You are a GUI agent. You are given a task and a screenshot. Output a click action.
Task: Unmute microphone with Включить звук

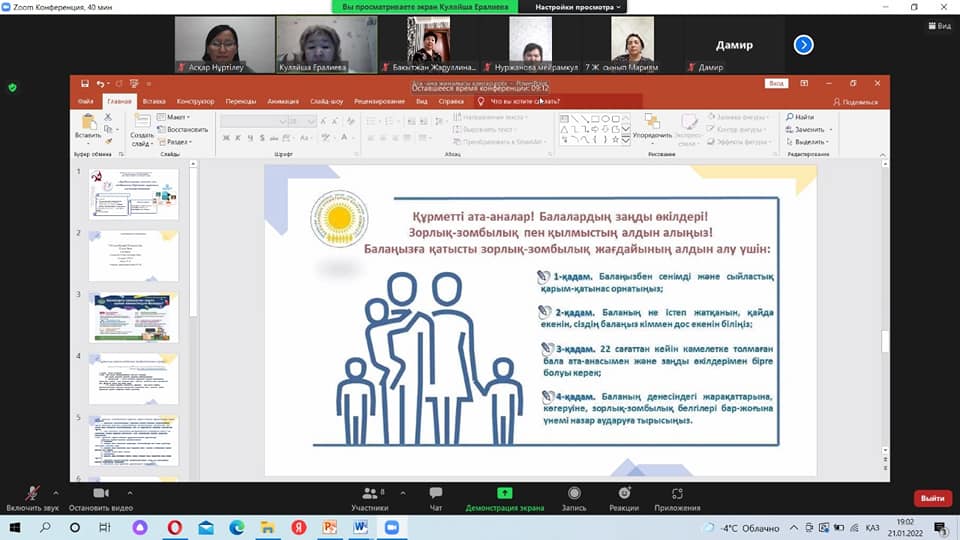coord(32,495)
